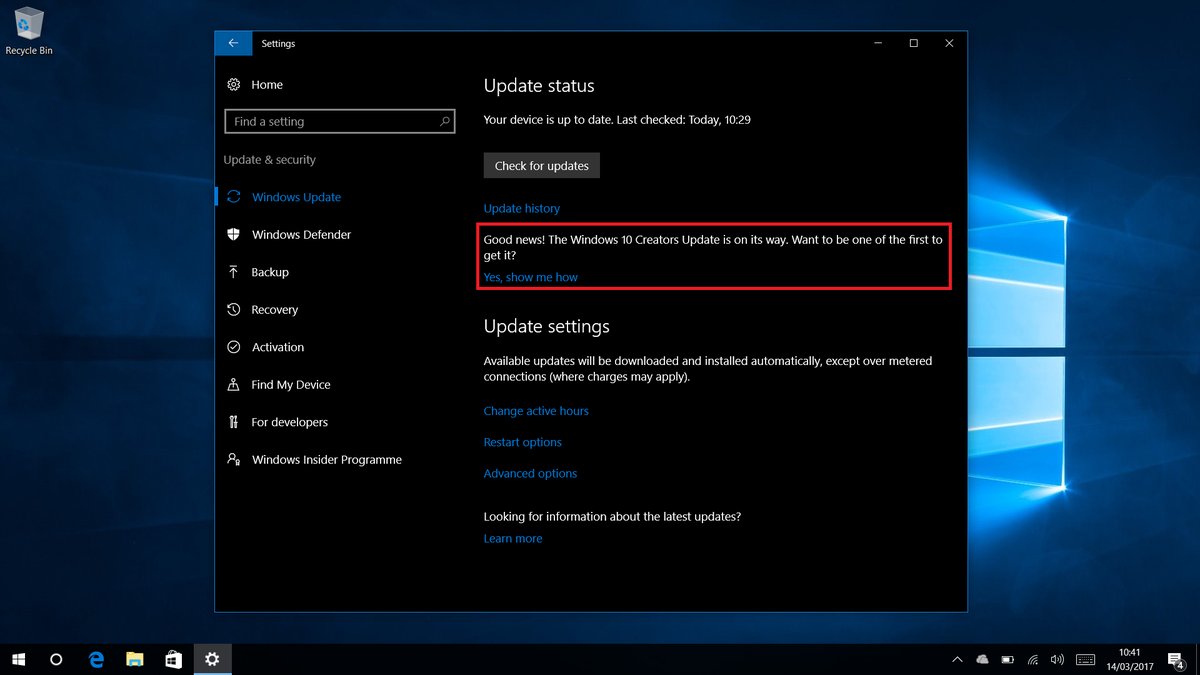Screen dimensions: 1200x675
Task: Click the Activation checkmark circle icon
Action: tap(233, 347)
